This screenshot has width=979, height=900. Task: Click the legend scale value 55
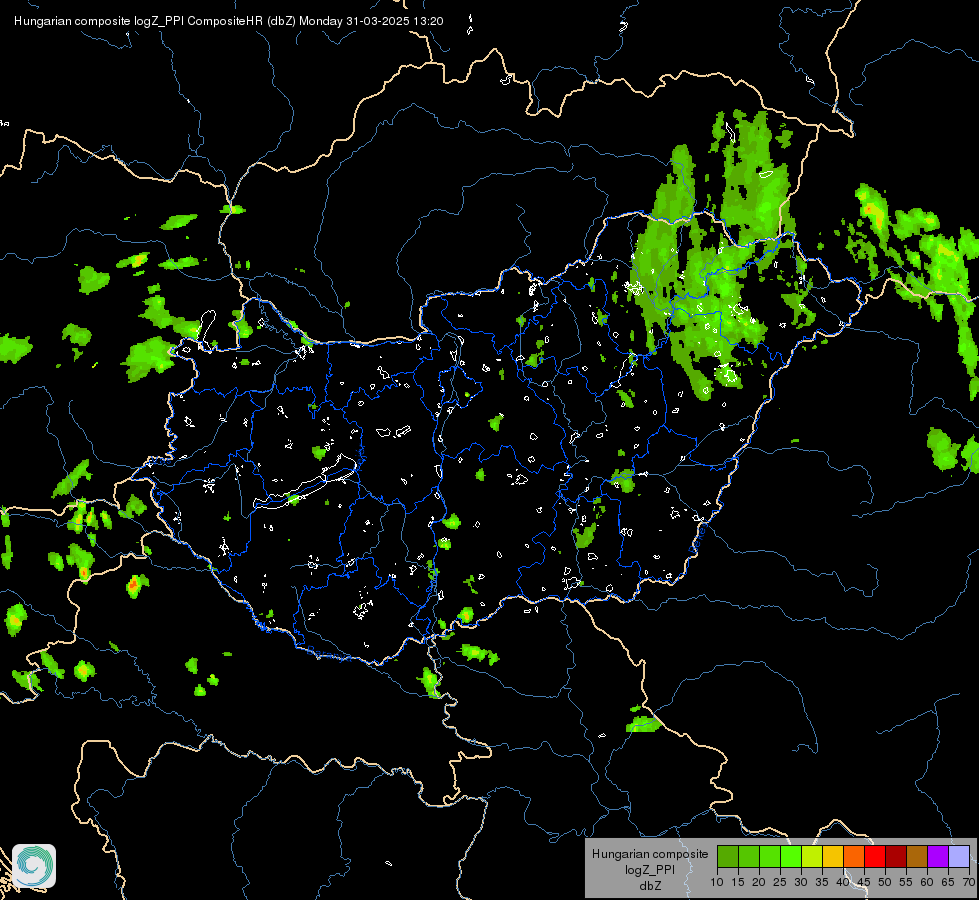(906, 883)
